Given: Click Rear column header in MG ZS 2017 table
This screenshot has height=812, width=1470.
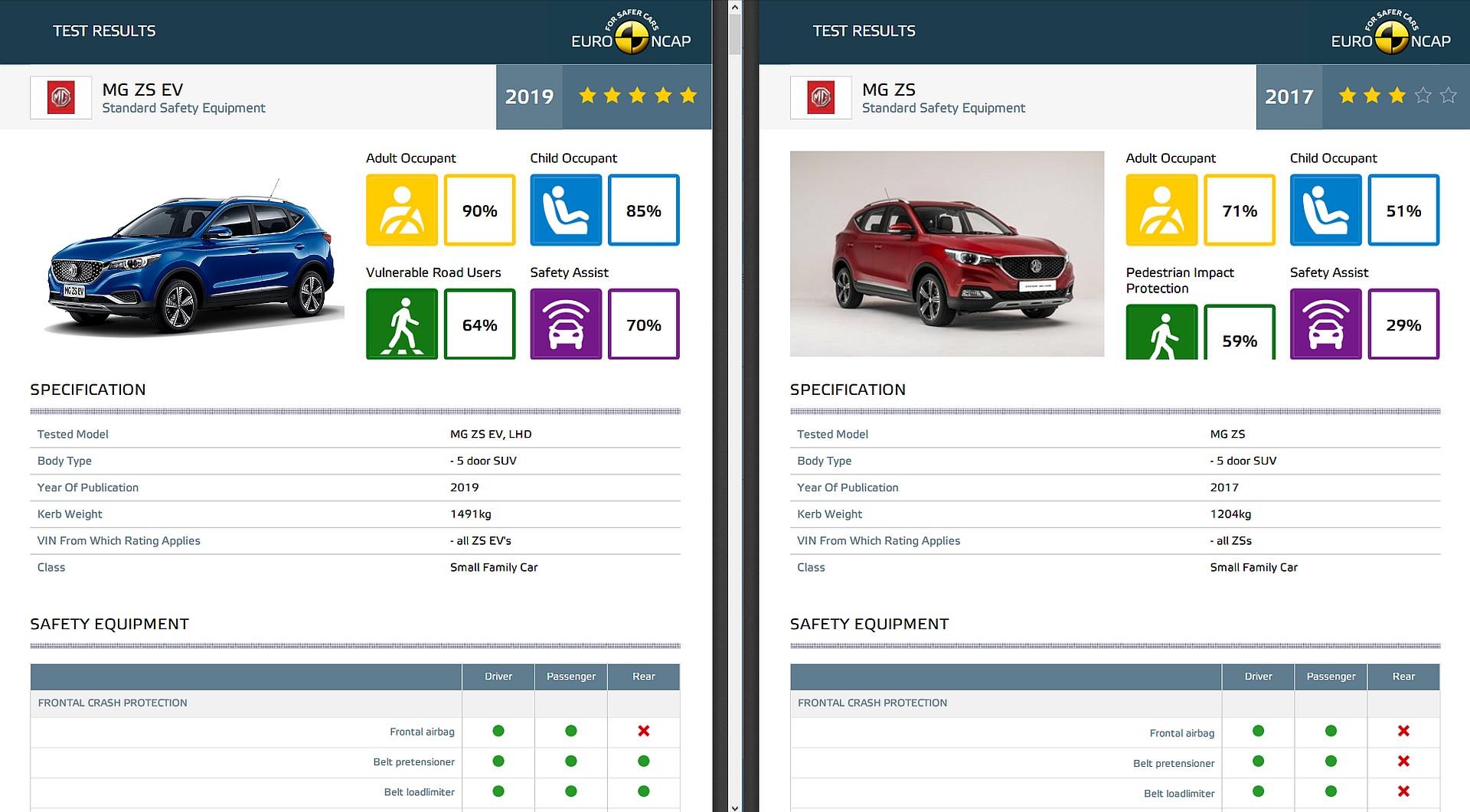Looking at the screenshot, I should pyautogui.click(x=1403, y=677).
